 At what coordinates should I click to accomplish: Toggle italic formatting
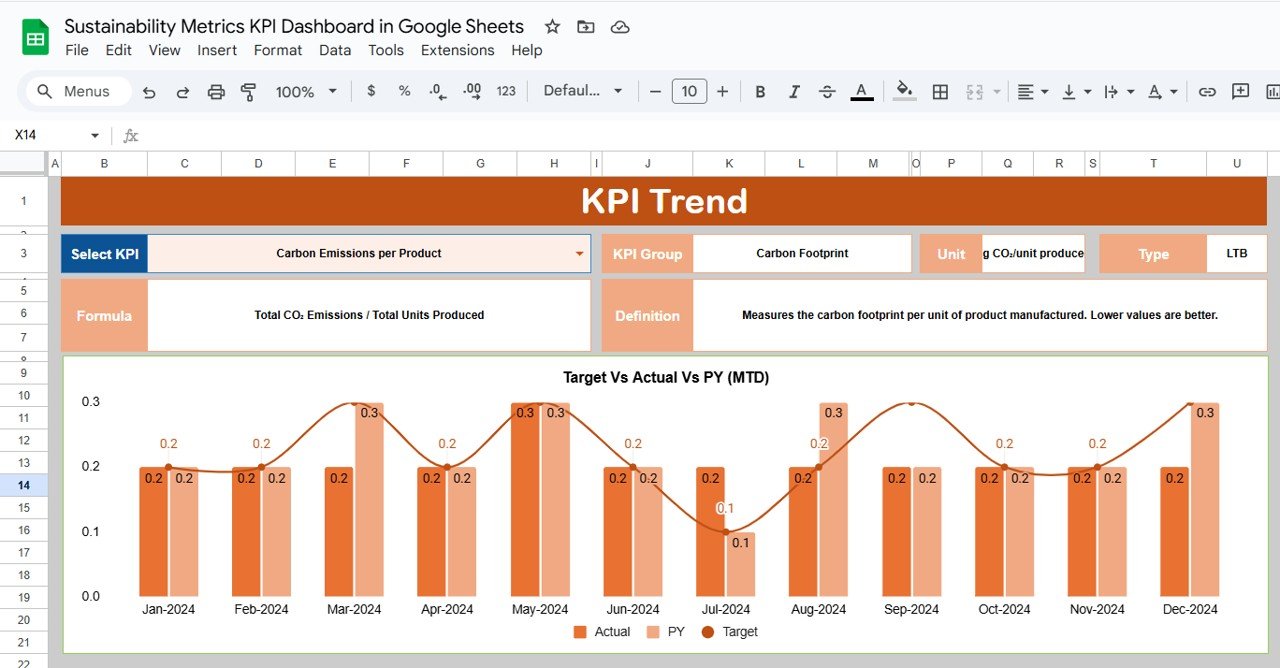pos(793,91)
